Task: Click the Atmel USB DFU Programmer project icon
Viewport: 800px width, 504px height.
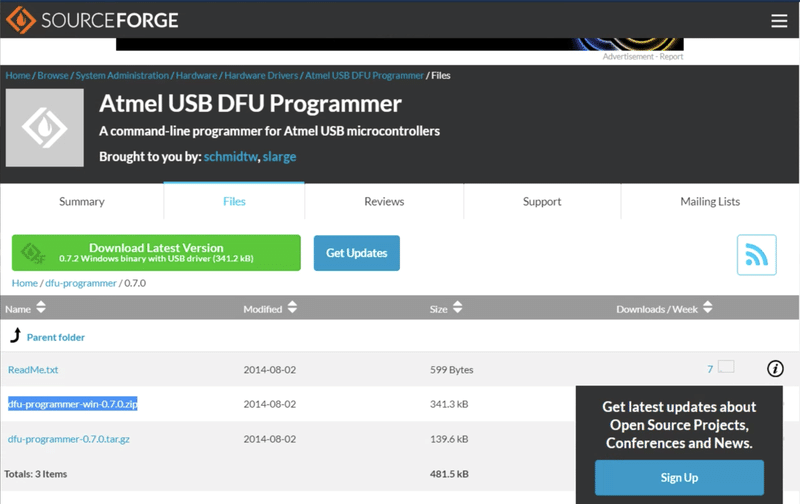Action: (45, 128)
